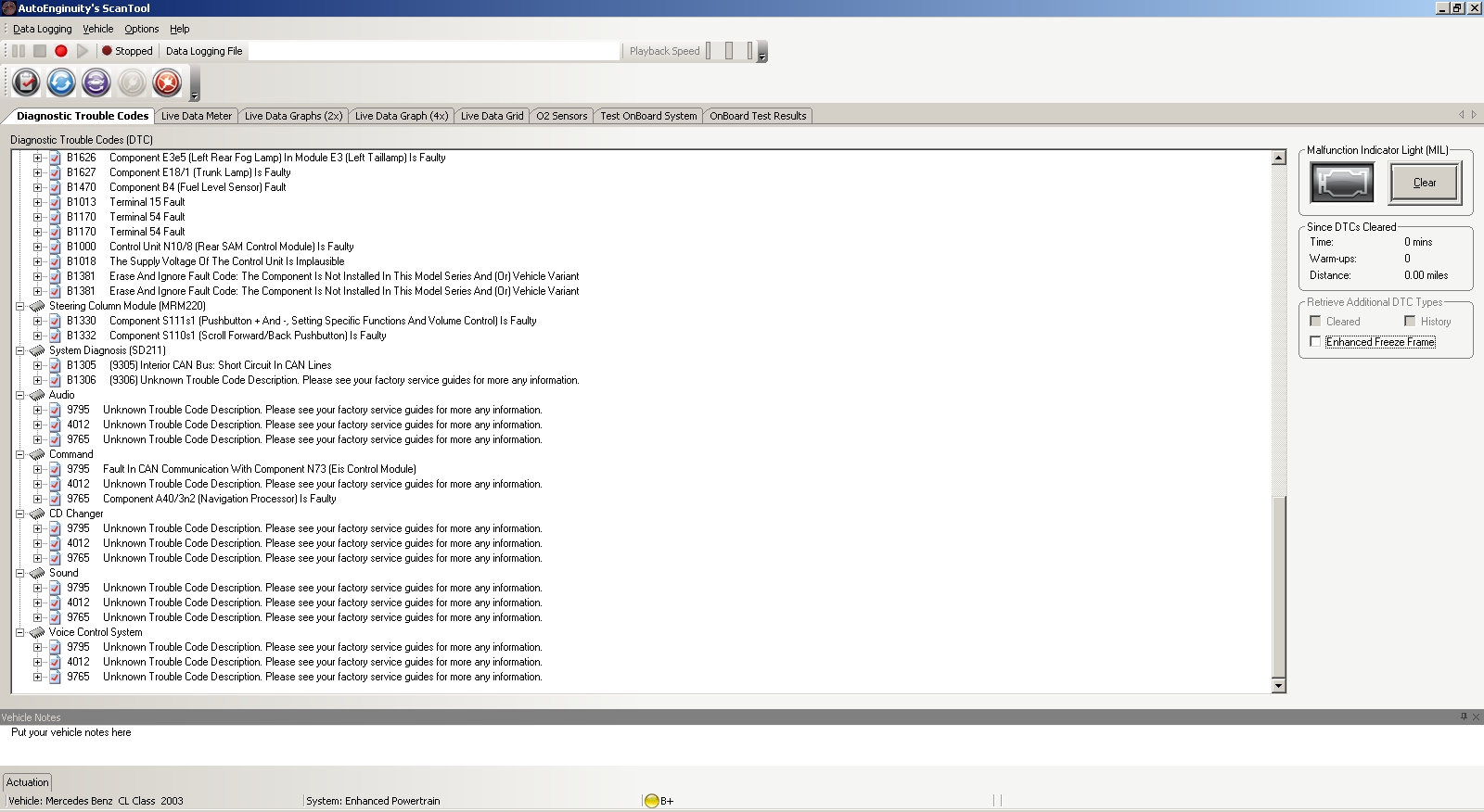Open the Actuation panel tab

(28, 782)
